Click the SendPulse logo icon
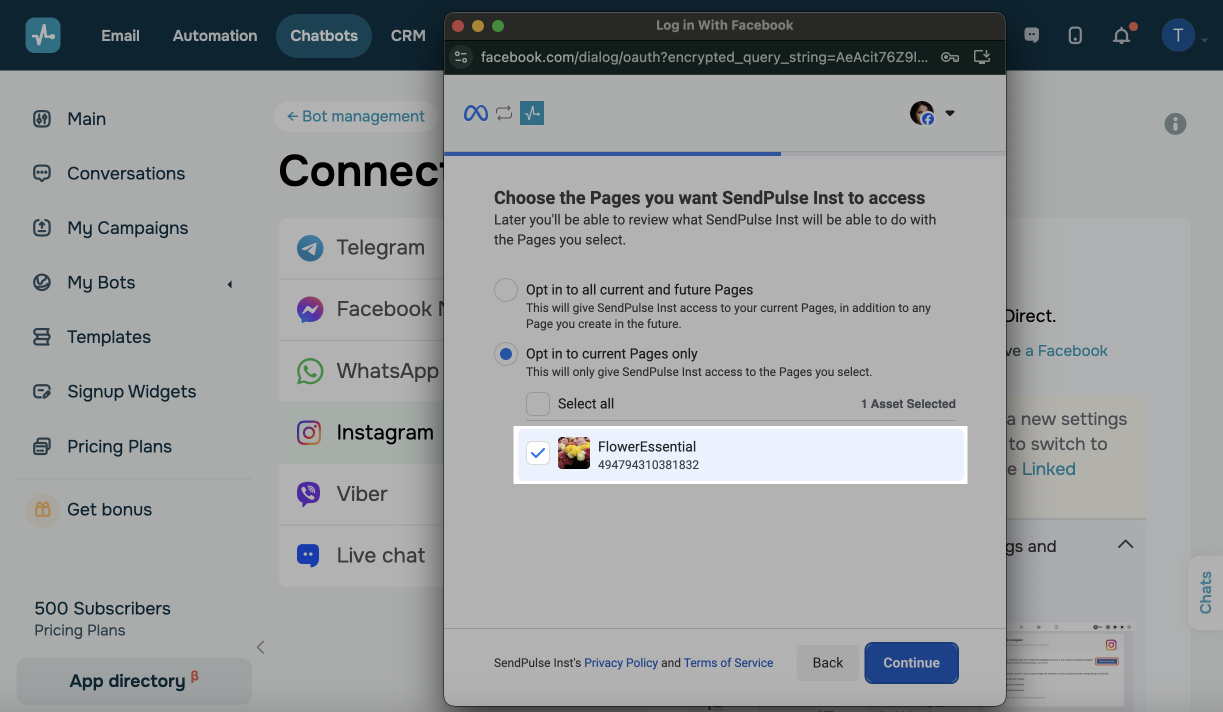The image size is (1223, 712). click(43, 35)
